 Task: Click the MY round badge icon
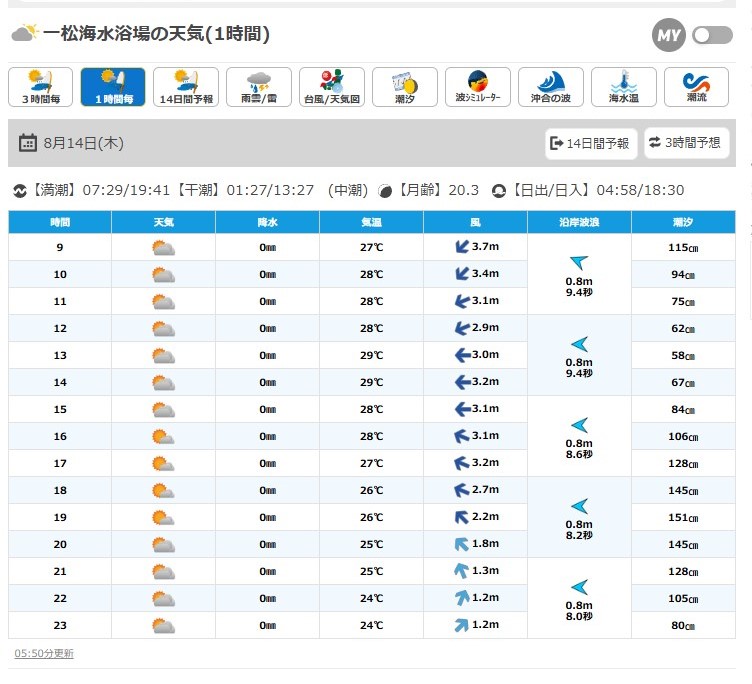click(x=669, y=35)
